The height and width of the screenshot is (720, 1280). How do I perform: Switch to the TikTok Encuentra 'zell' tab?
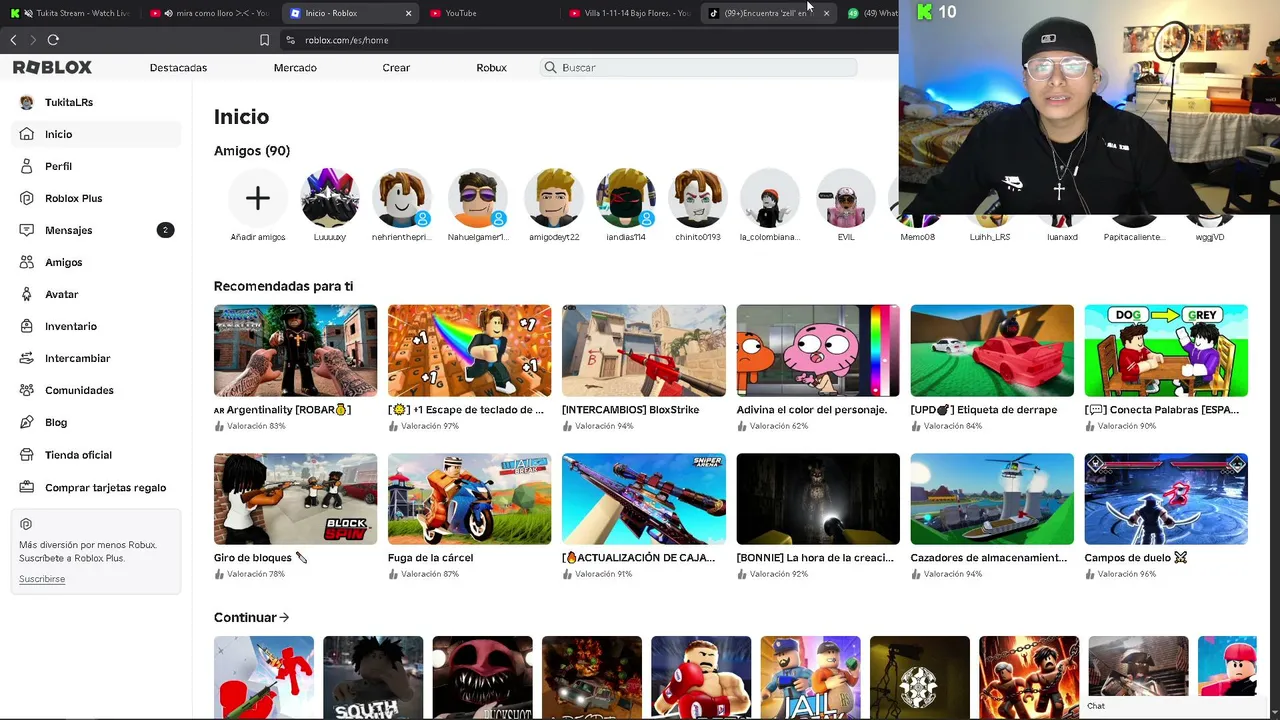click(x=768, y=13)
